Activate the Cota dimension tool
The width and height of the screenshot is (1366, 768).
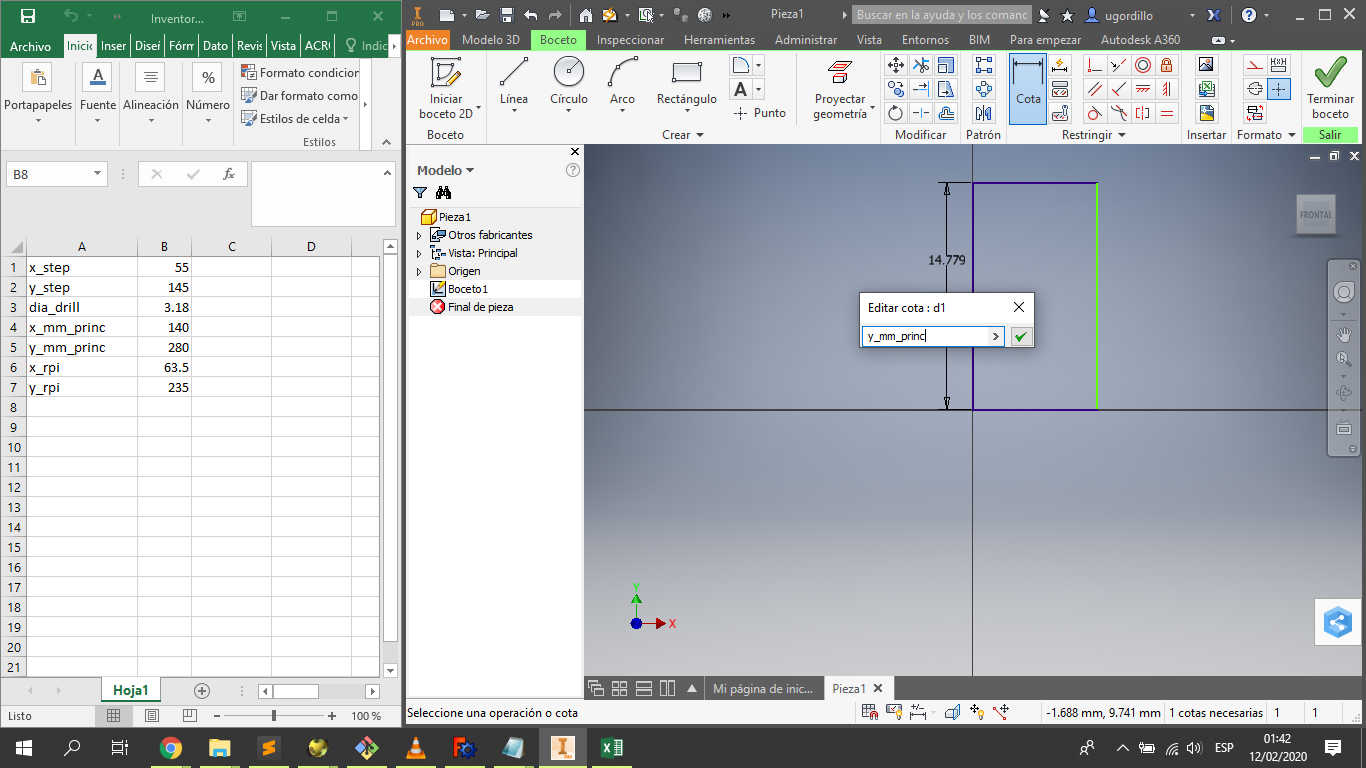[x=1028, y=88]
